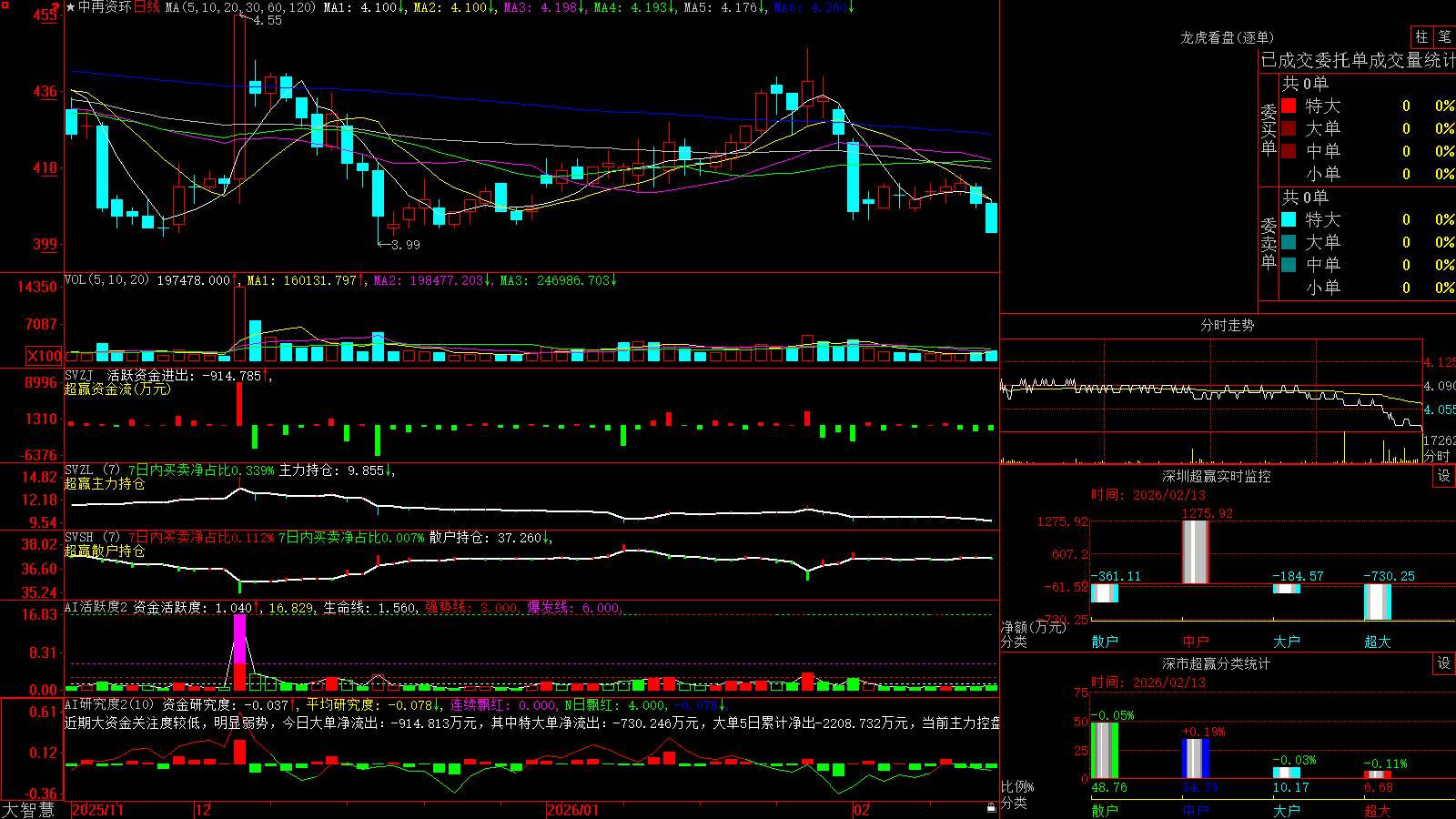Switch to 柱 view in 龙虎看盘
1456x819 pixels.
[x=1421, y=37]
